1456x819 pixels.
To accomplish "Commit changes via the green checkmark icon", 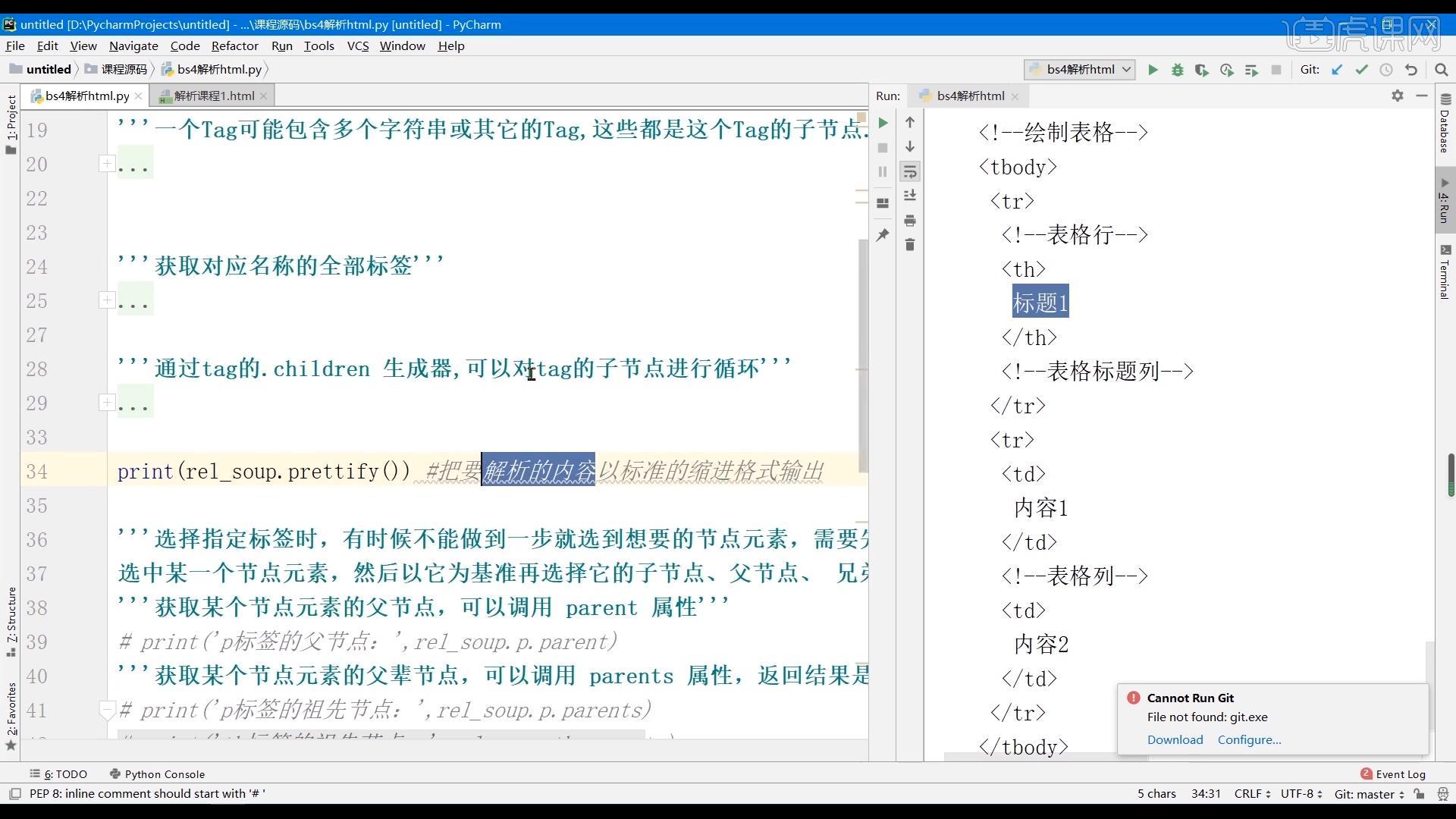I will (x=1362, y=70).
